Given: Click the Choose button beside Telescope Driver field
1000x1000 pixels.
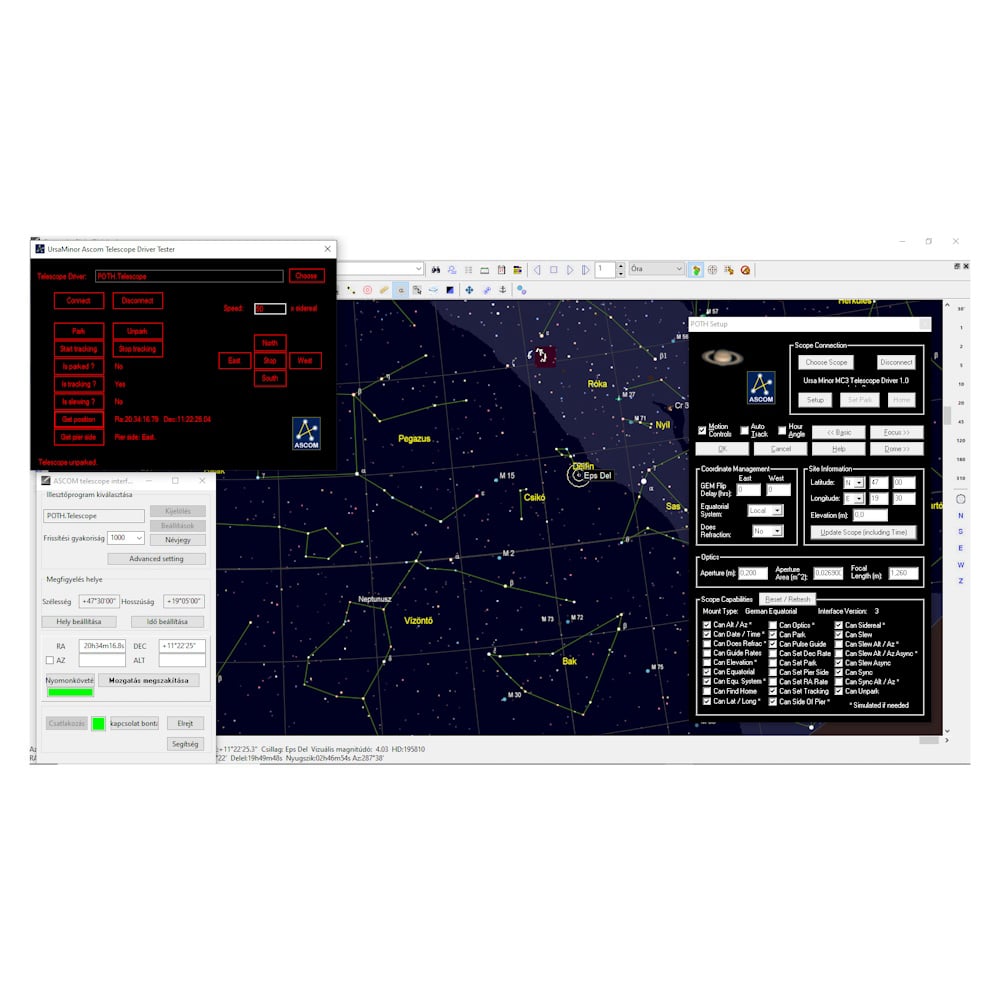Looking at the screenshot, I should [x=306, y=276].
